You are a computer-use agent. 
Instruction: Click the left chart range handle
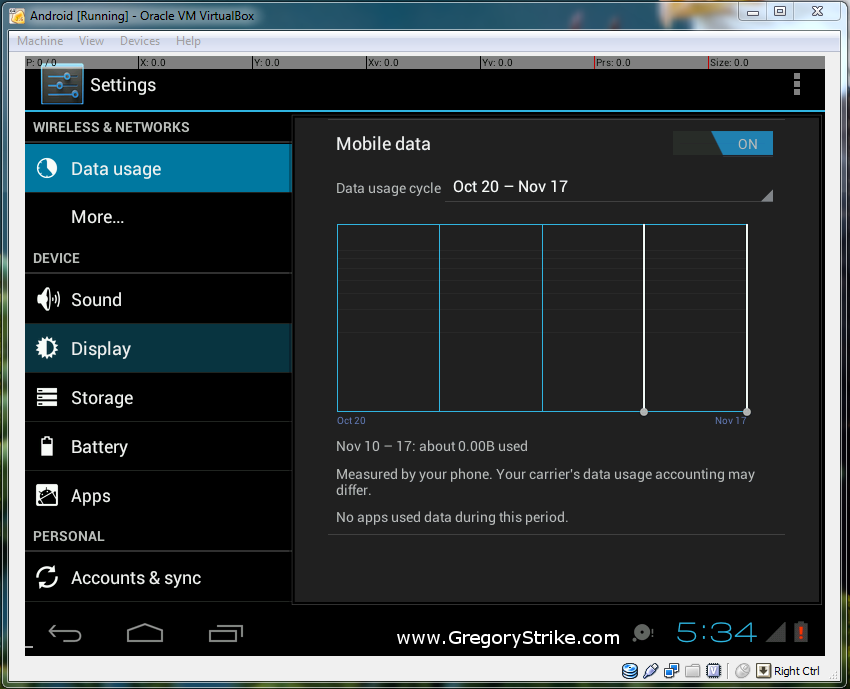pyautogui.click(x=643, y=411)
